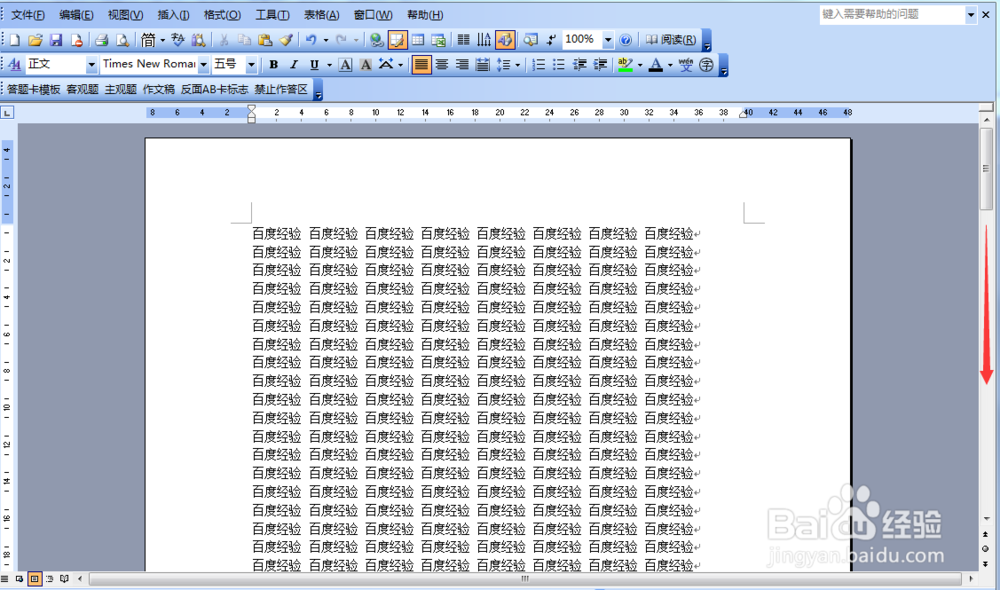The image size is (1000, 590).
Task: Click the 简 Chinese conversion icon
Action: tap(148, 40)
